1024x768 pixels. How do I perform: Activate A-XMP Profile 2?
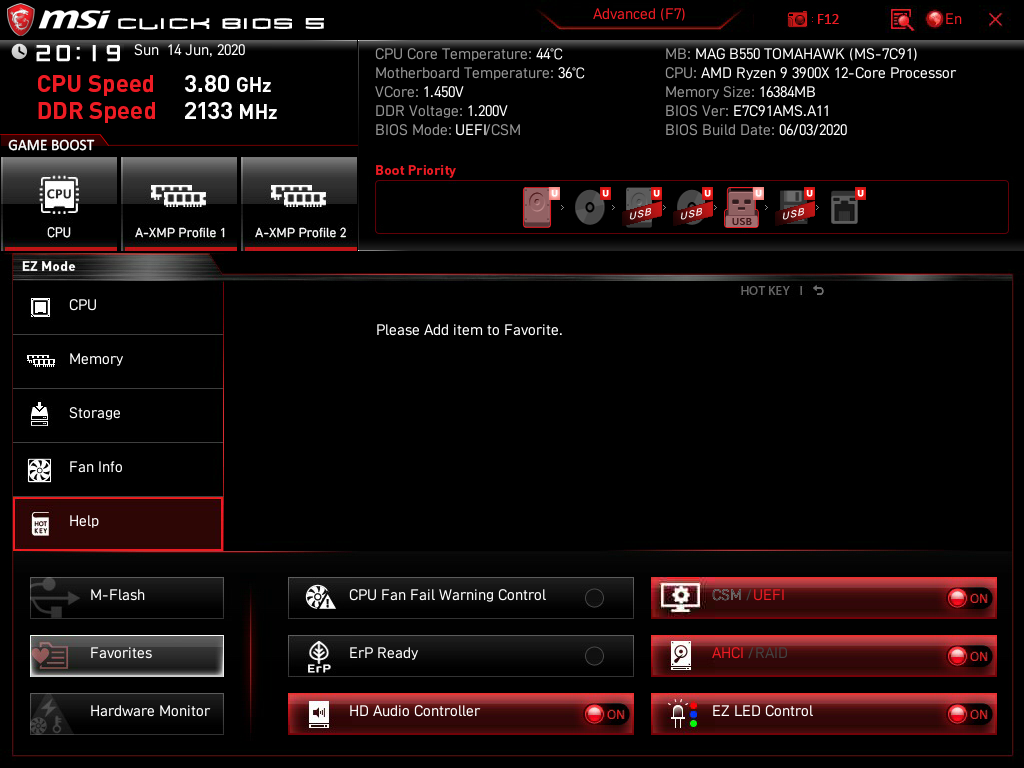pyautogui.click(x=300, y=204)
